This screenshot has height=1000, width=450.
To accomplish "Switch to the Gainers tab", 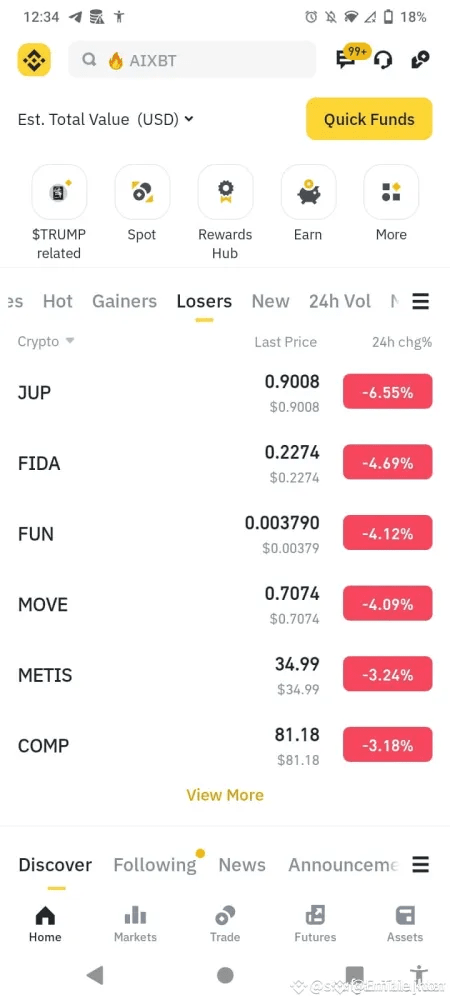I will (x=124, y=301).
